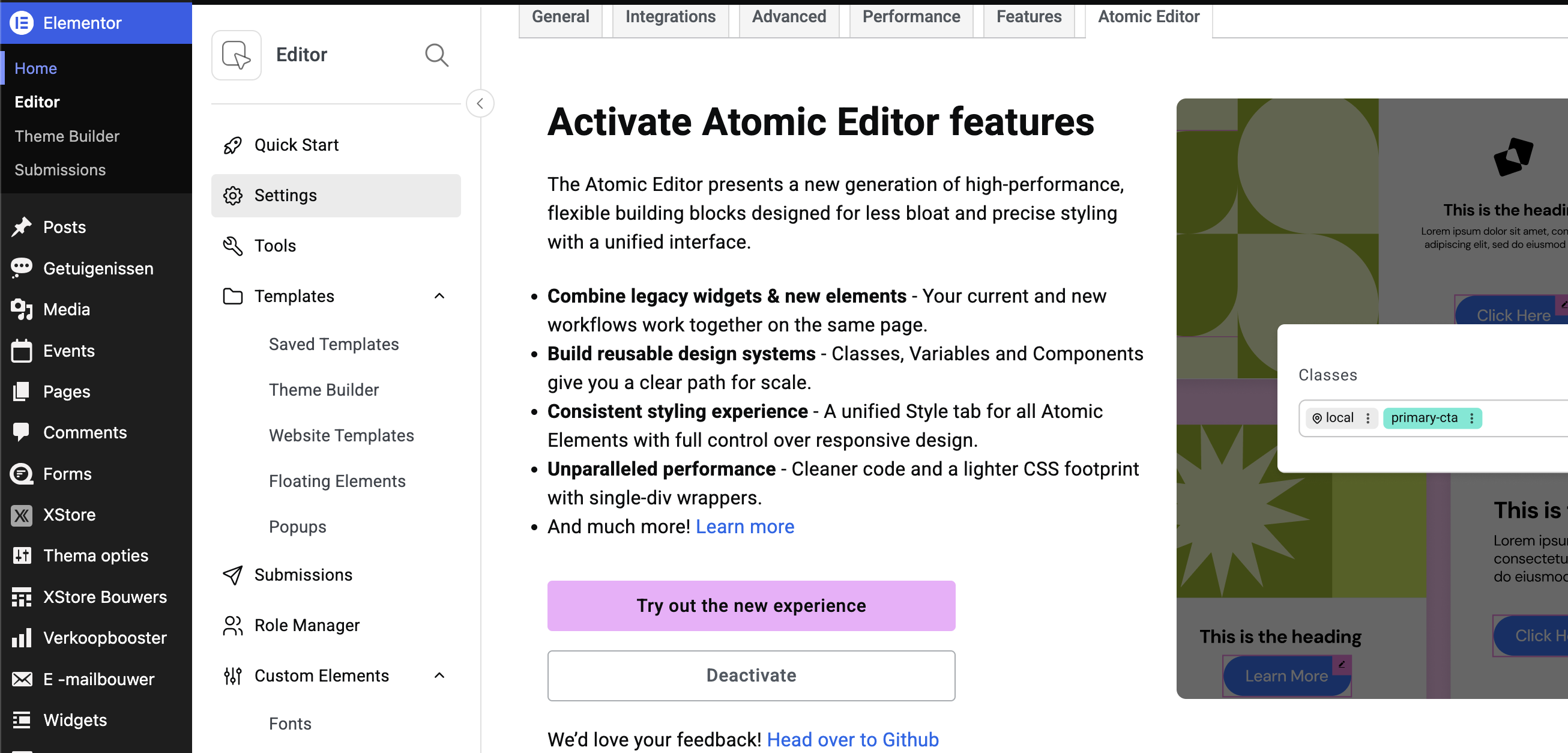Open Popups under Templates
Viewport: 1568px width, 753px height.
pos(298,527)
